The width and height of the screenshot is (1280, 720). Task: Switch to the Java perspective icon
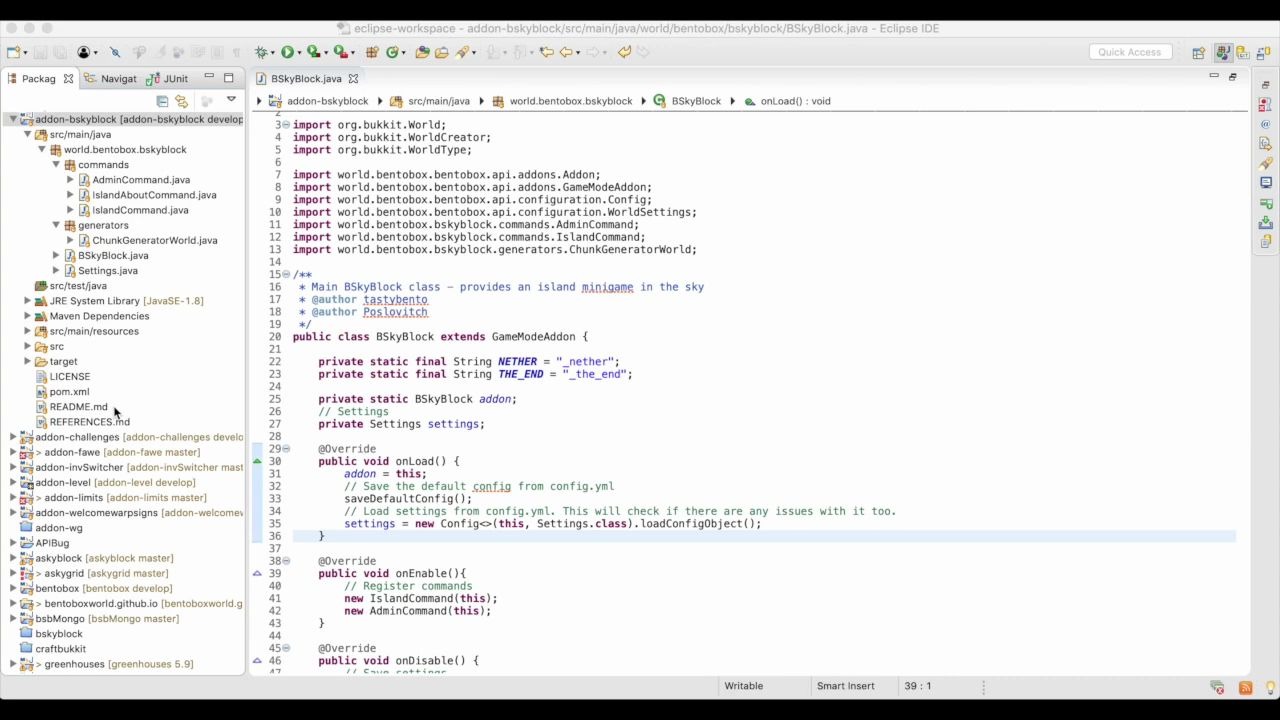pos(1224,53)
